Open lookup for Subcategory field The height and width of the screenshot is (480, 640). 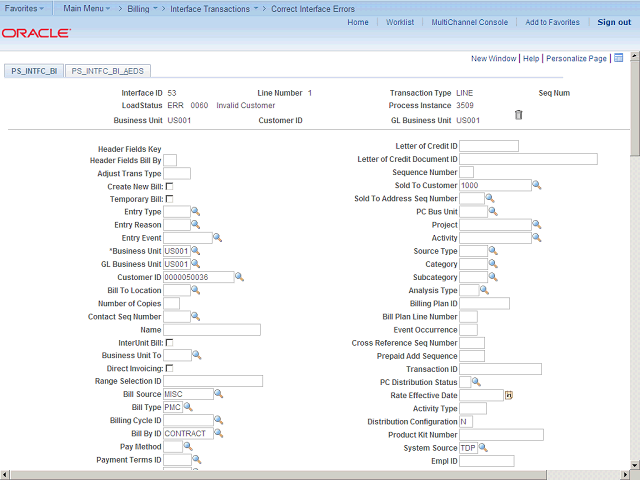click(493, 277)
